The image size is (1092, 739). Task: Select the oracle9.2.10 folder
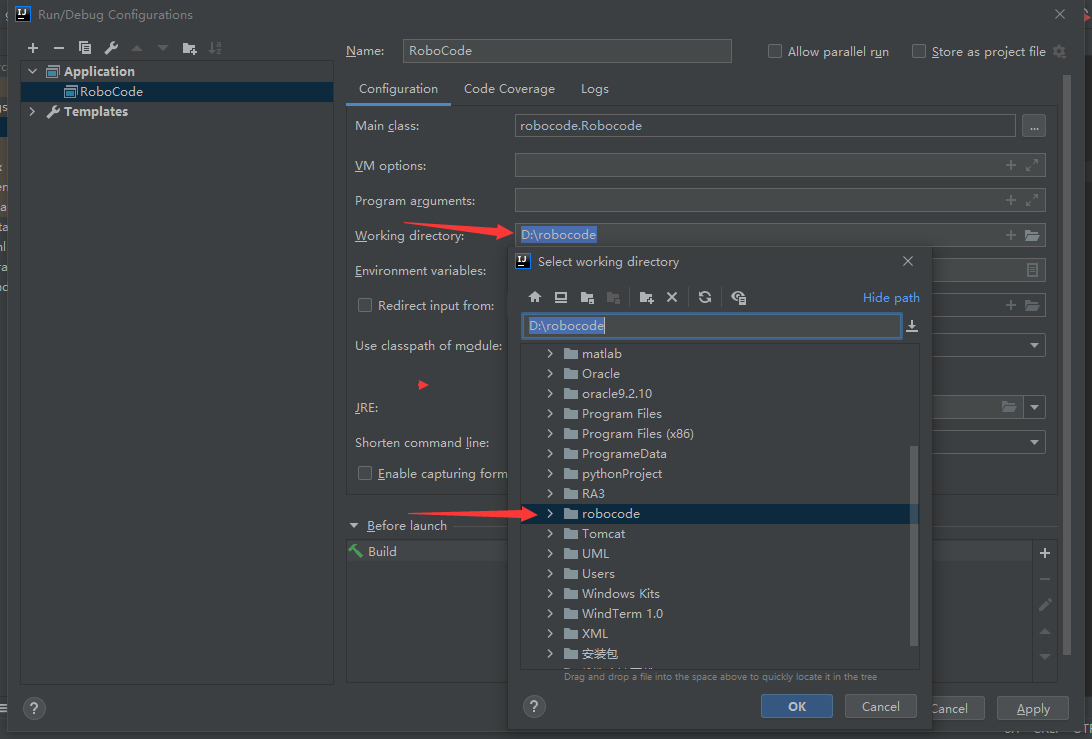coord(617,394)
